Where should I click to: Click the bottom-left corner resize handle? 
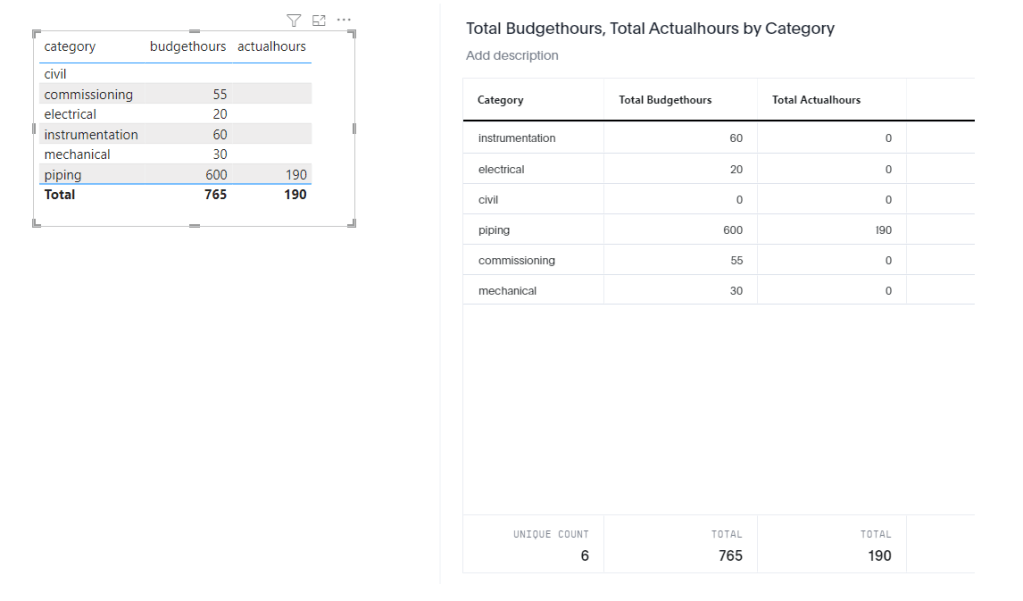[x=37, y=223]
